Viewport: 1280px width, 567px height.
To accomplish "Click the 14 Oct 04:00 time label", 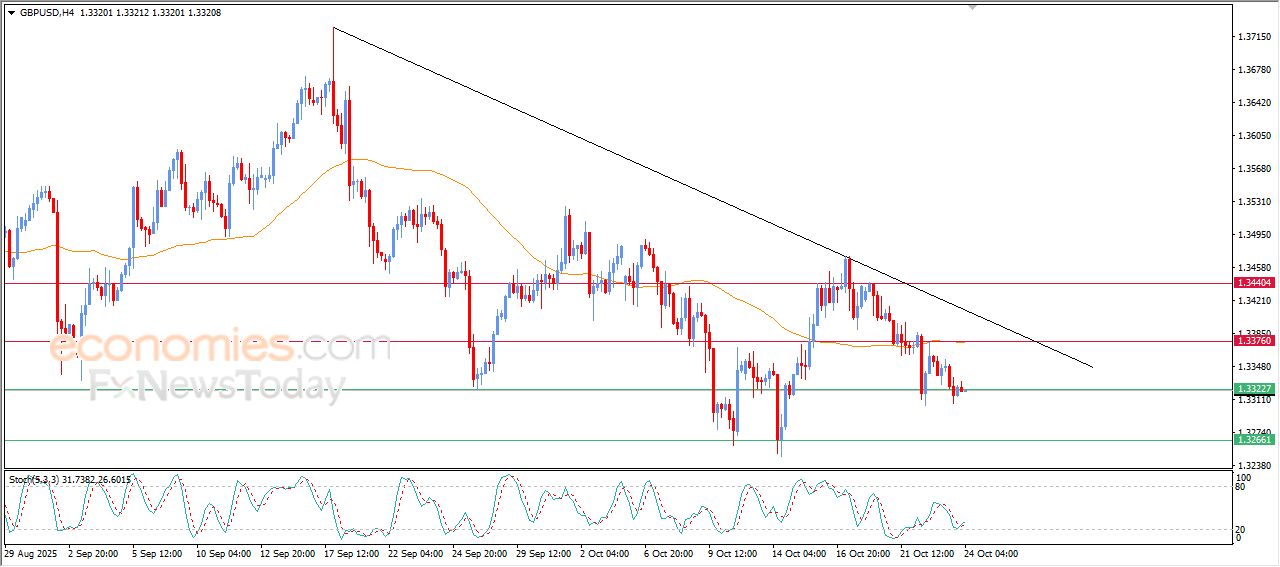I will tap(801, 553).
